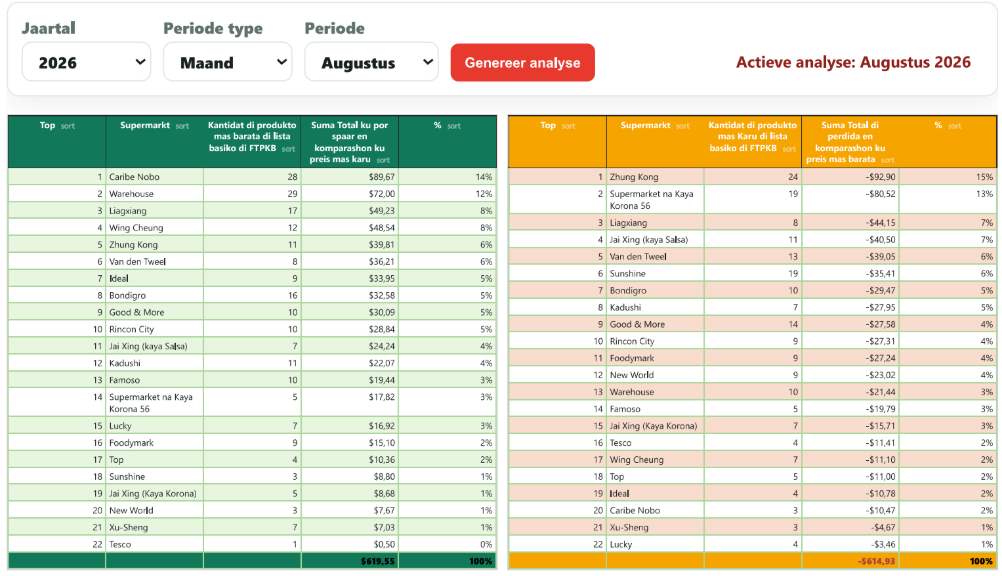The image size is (1002, 576).
Task: Select Tesco row in green table
Action: [x=252, y=545]
